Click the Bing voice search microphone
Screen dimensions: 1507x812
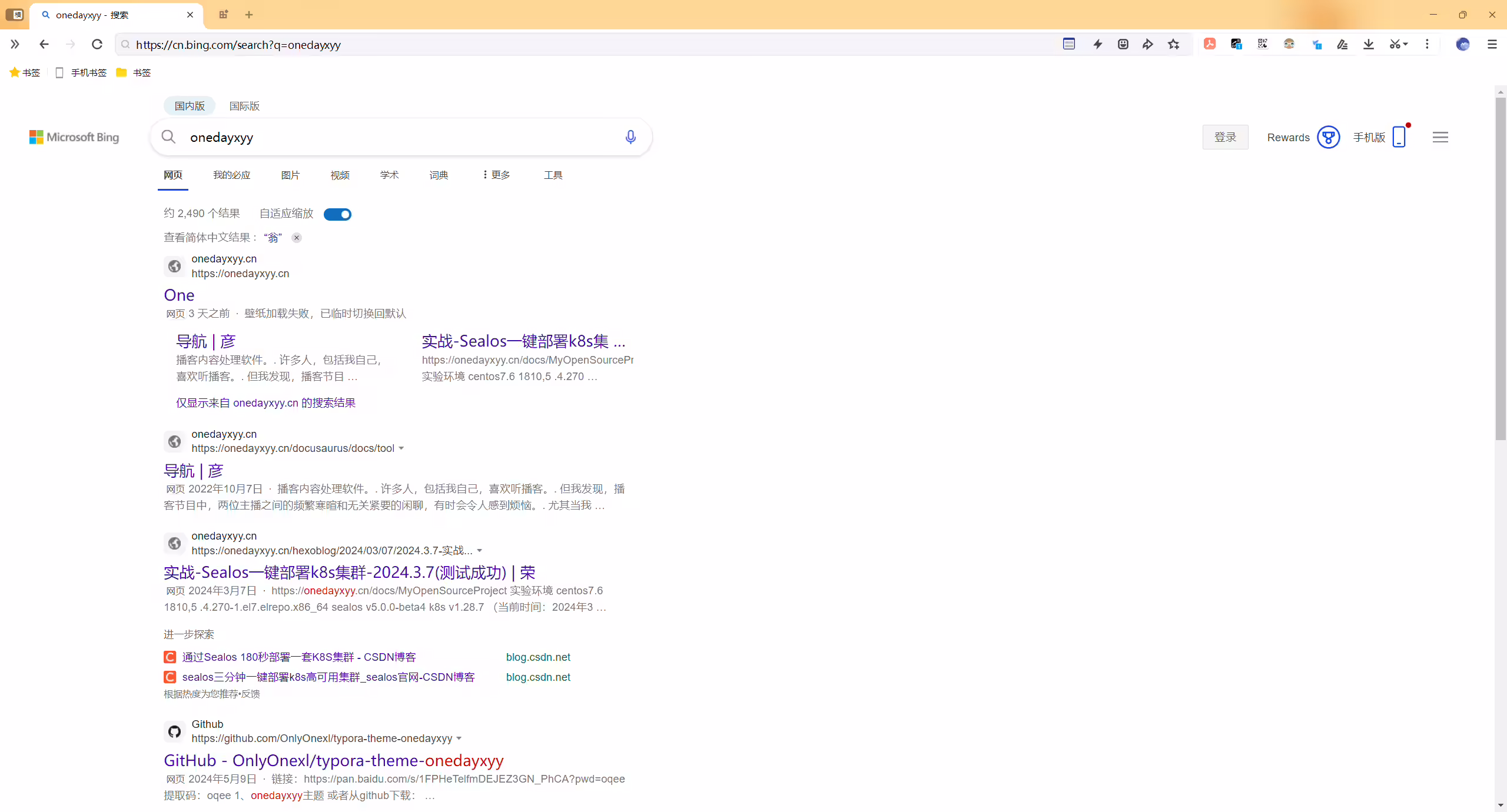[630, 137]
